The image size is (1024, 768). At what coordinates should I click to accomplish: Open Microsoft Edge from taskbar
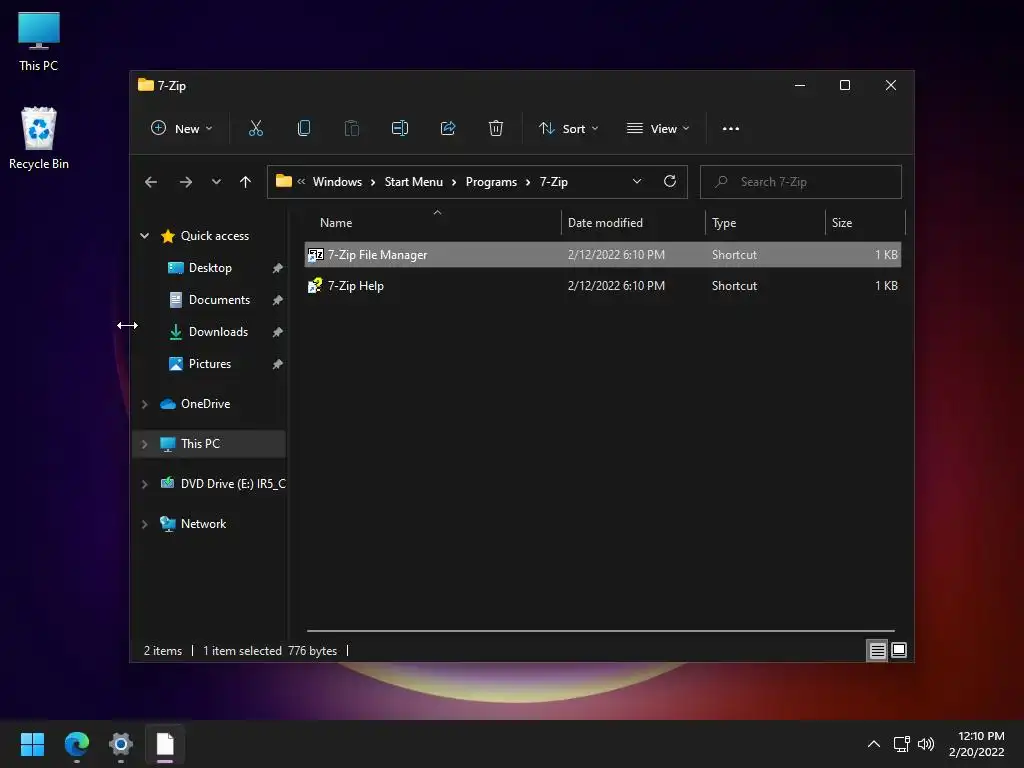[x=77, y=744]
